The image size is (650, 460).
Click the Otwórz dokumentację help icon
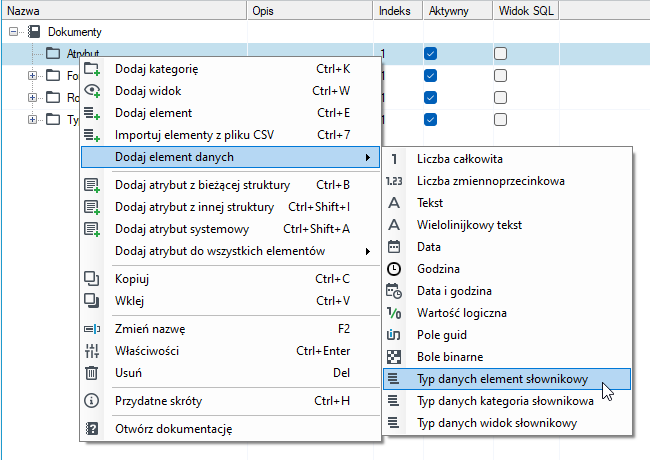pos(92,429)
